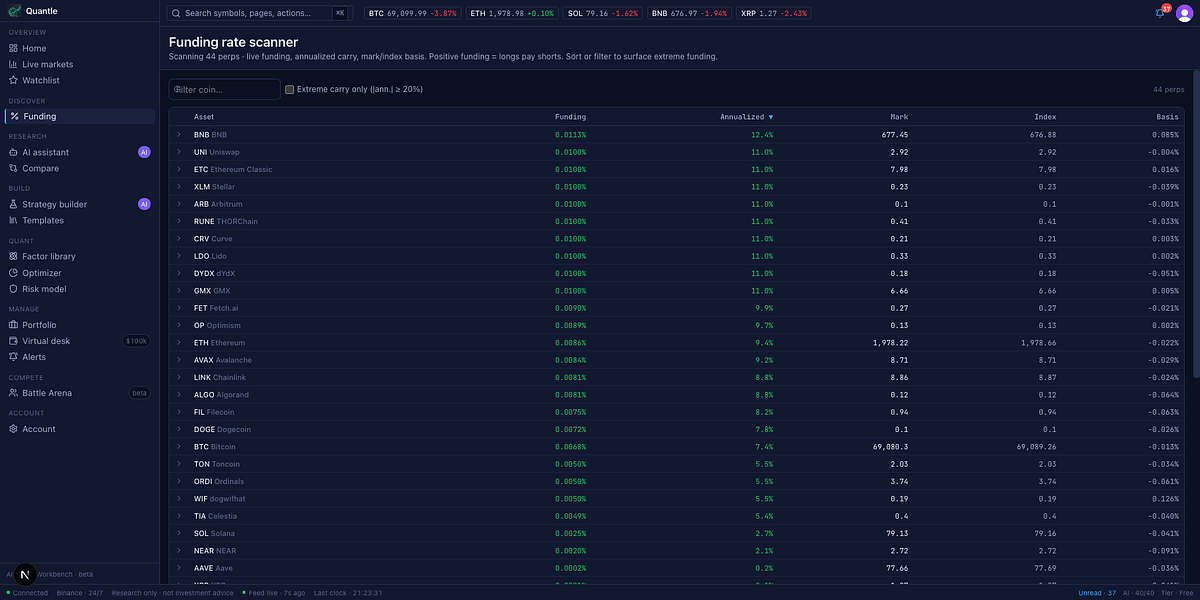This screenshot has width=1200, height=600.
Task: Click the AVAX Avalanche row name
Action: 223,360
